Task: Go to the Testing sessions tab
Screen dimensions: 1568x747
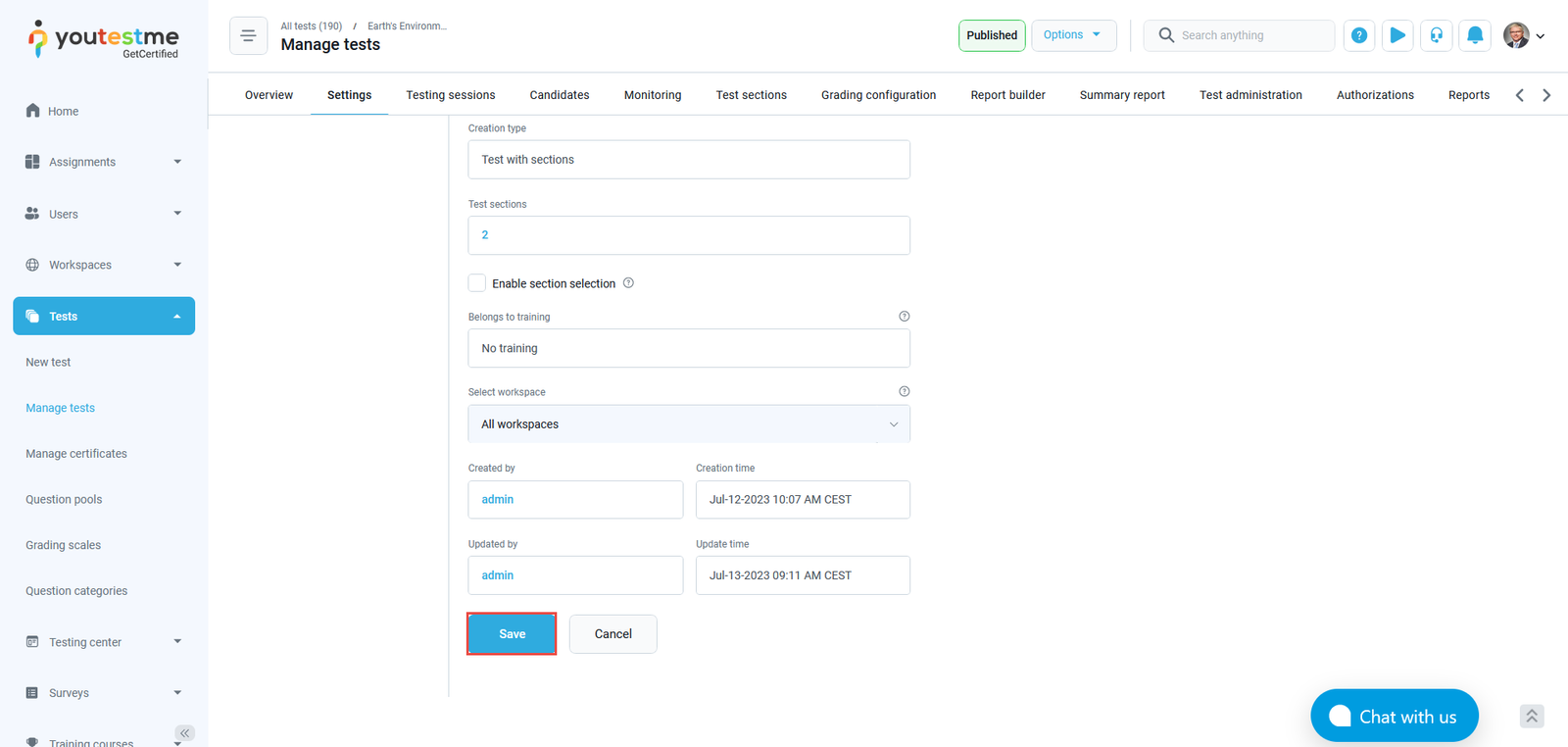Action: coord(450,95)
